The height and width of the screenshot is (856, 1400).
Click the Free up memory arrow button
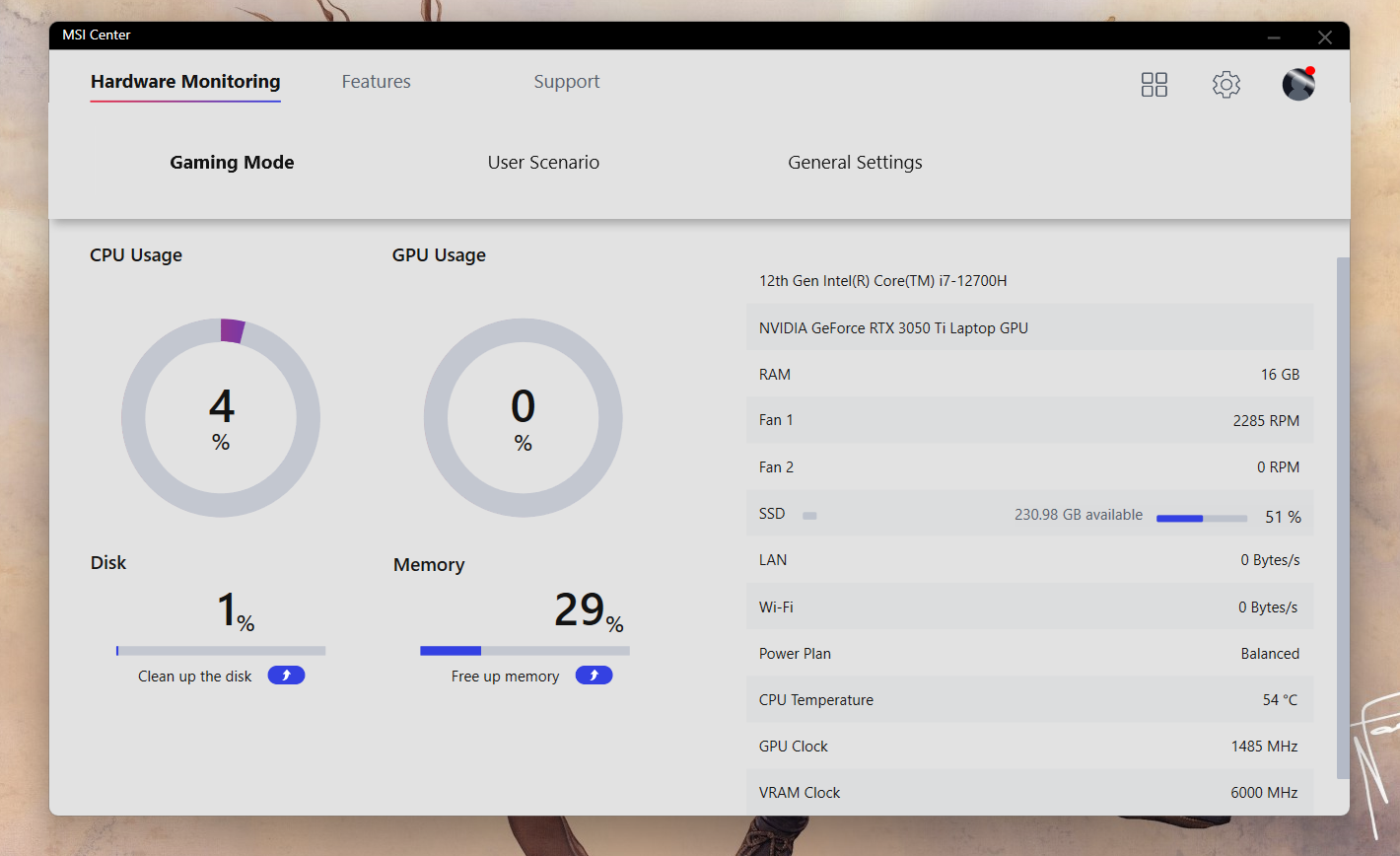pos(595,676)
